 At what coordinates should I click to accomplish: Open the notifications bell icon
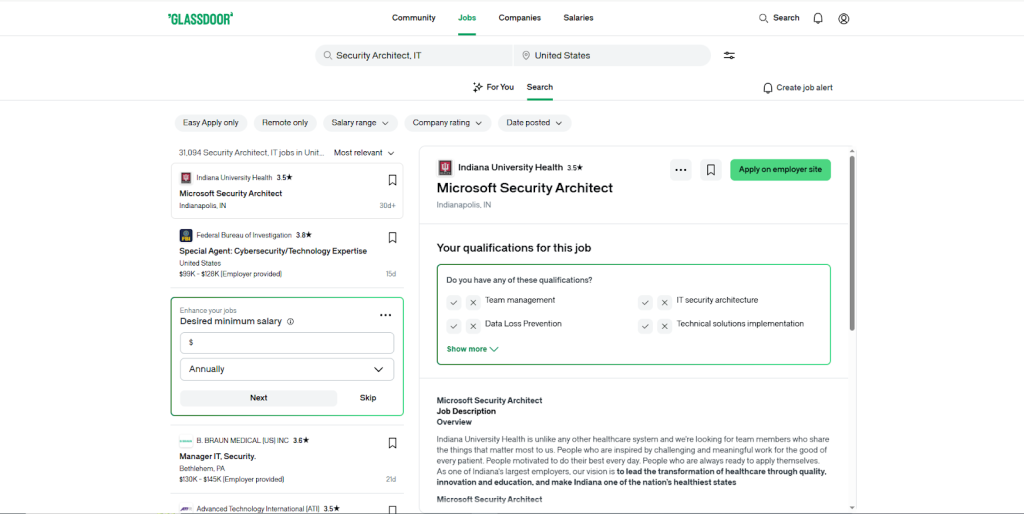(x=818, y=18)
